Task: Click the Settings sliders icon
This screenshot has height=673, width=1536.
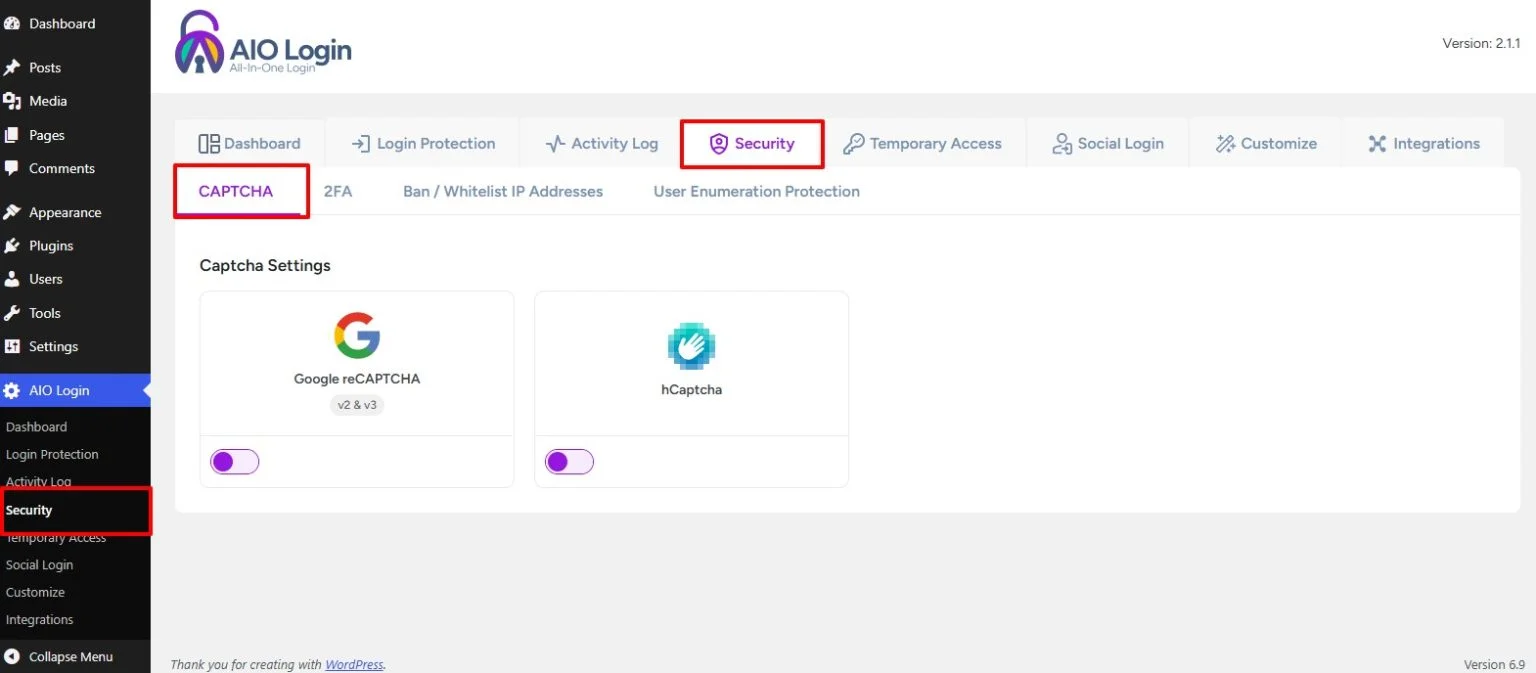Action: pyautogui.click(x=12, y=346)
